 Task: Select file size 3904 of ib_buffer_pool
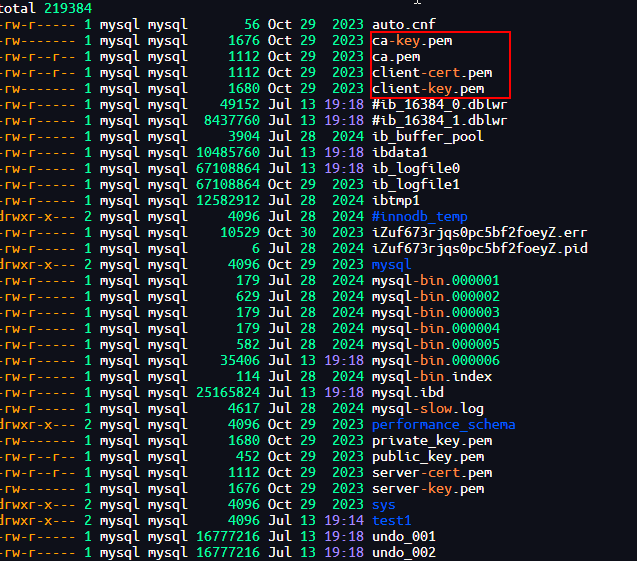tap(244, 136)
